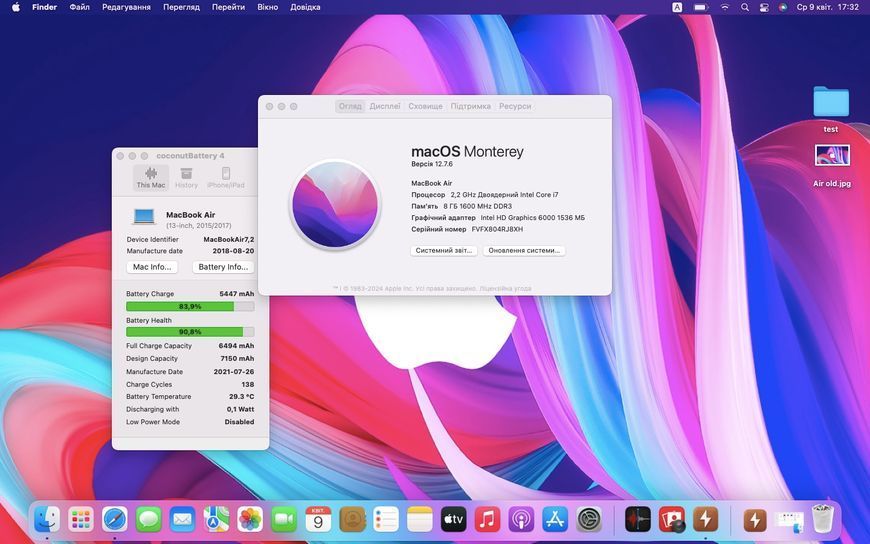Open the Редагування menu
870x544 pixels.
[126, 7]
